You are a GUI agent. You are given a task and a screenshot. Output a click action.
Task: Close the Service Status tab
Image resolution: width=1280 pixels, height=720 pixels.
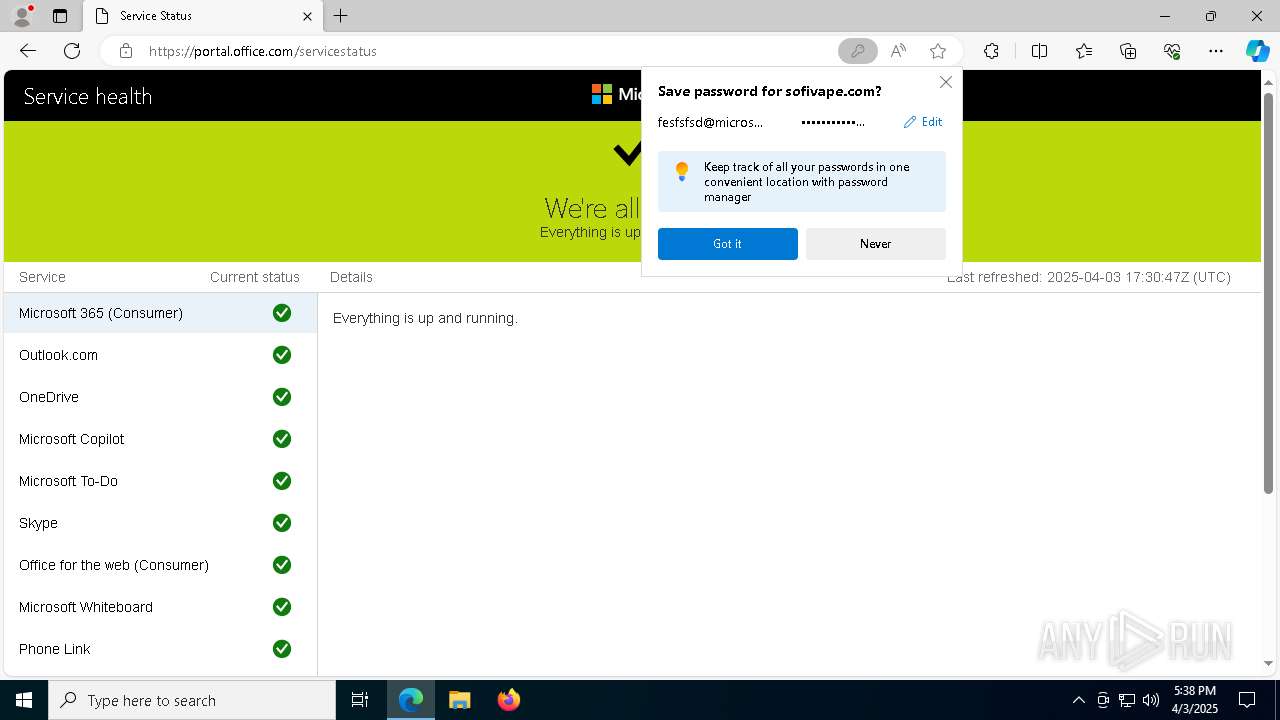pyautogui.click(x=307, y=16)
